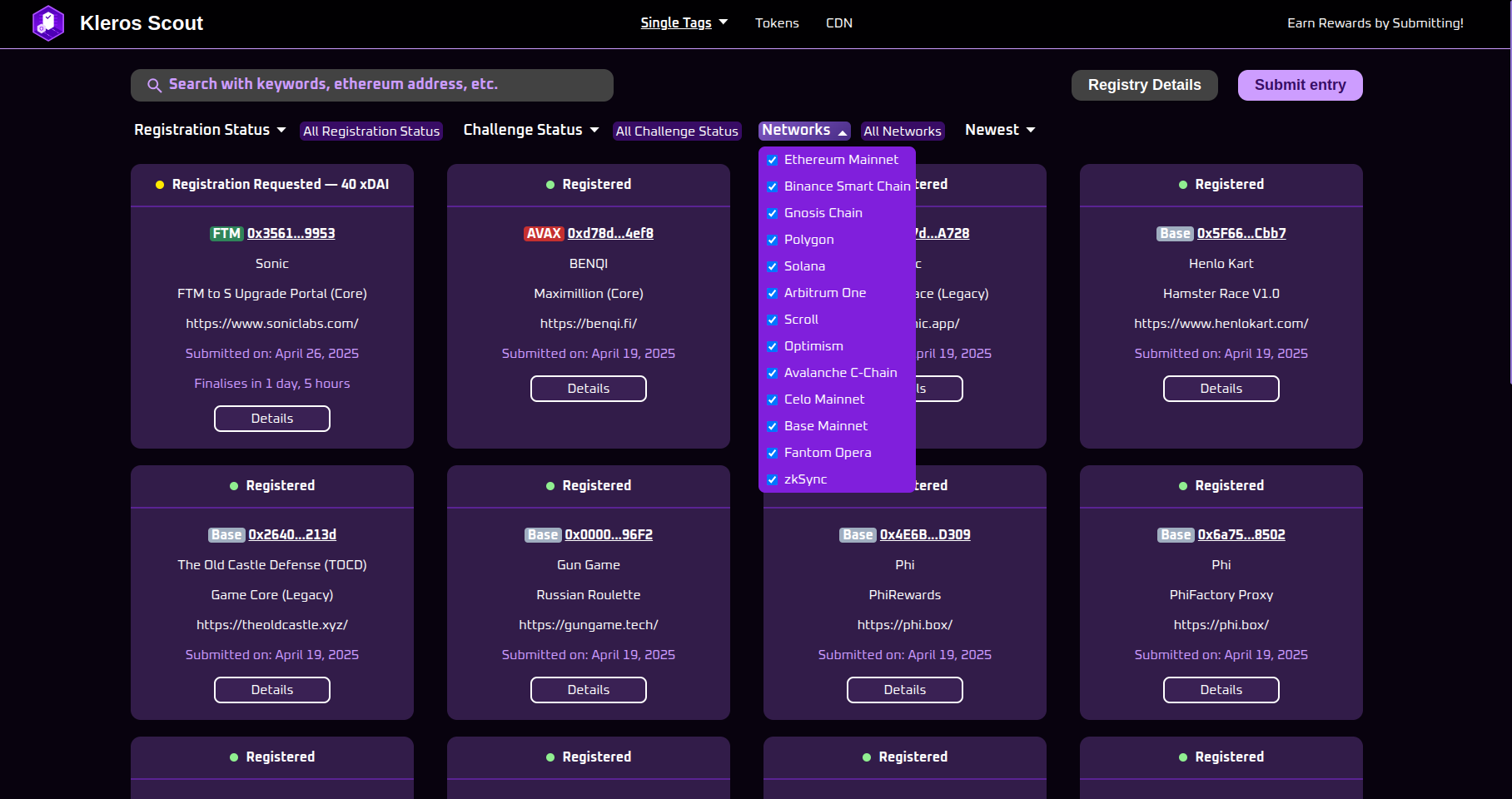Viewport: 1512px width, 799px height.
Task: Click the Base badge on the Gun Game card
Action: tap(542, 534)
